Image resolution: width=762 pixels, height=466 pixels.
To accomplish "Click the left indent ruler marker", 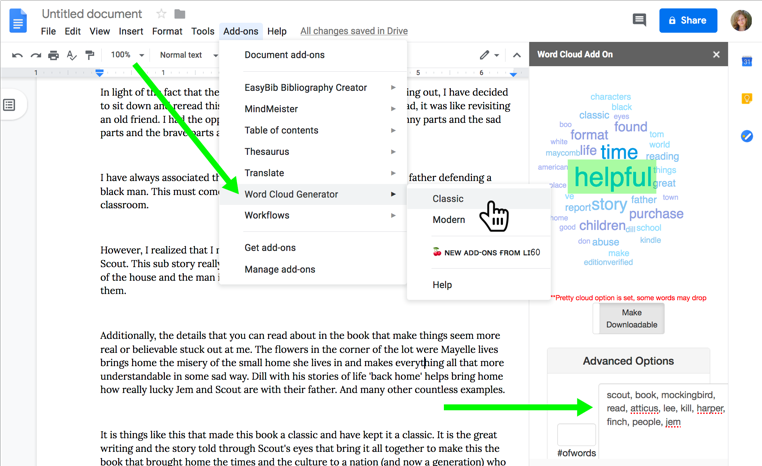I will [99, 73].
